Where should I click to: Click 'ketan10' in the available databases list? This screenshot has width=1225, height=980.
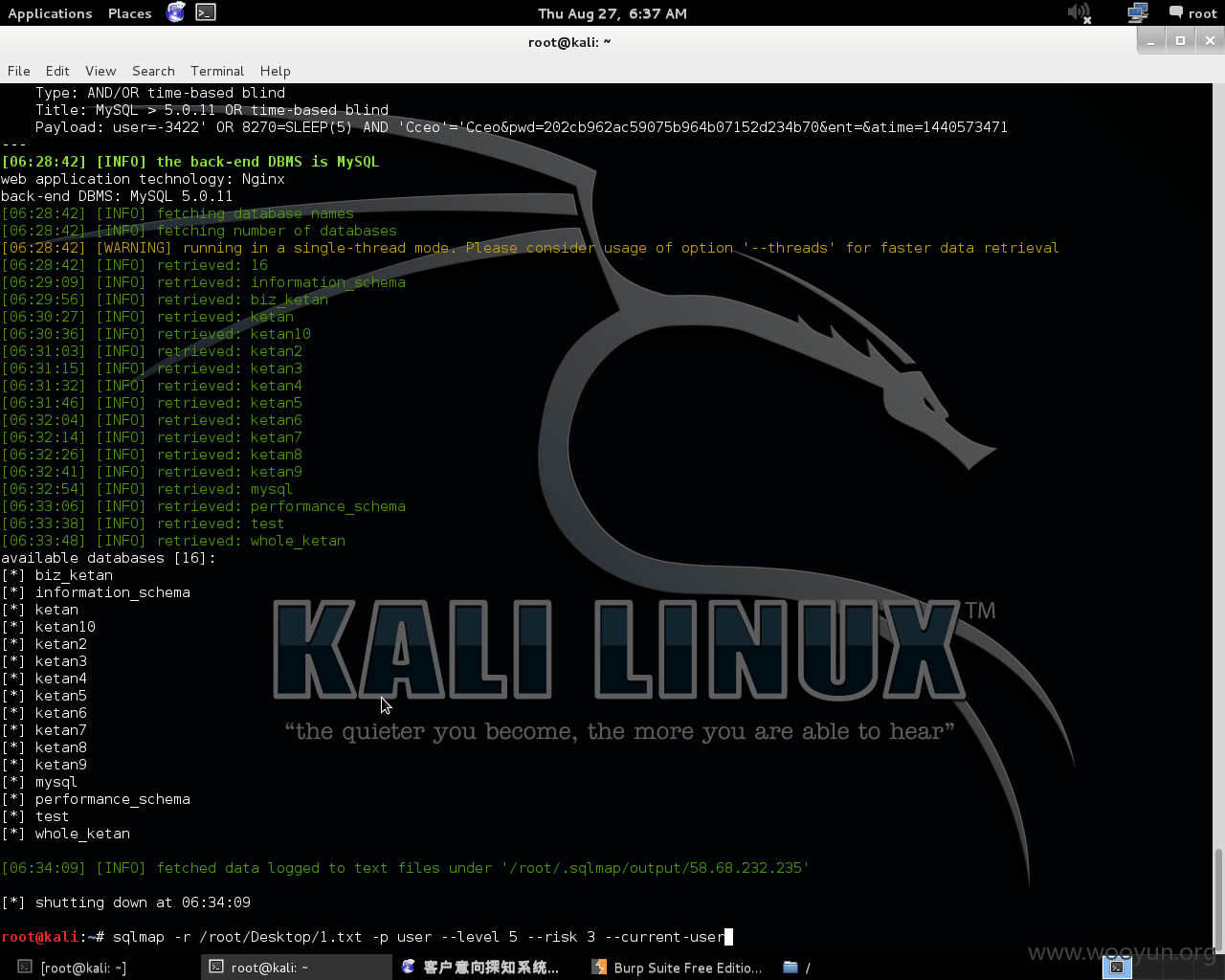click(65, 627)
